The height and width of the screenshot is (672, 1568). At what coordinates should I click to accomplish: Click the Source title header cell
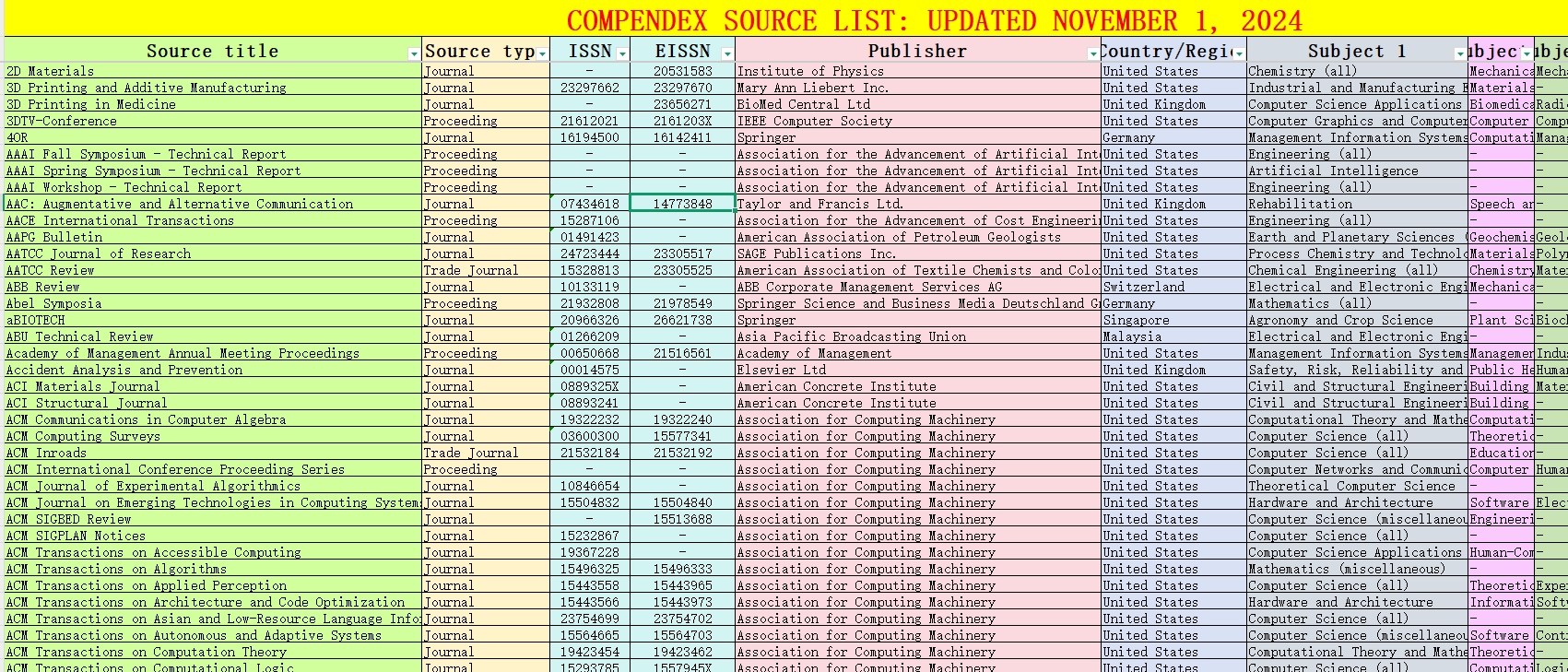pos(212,52)
